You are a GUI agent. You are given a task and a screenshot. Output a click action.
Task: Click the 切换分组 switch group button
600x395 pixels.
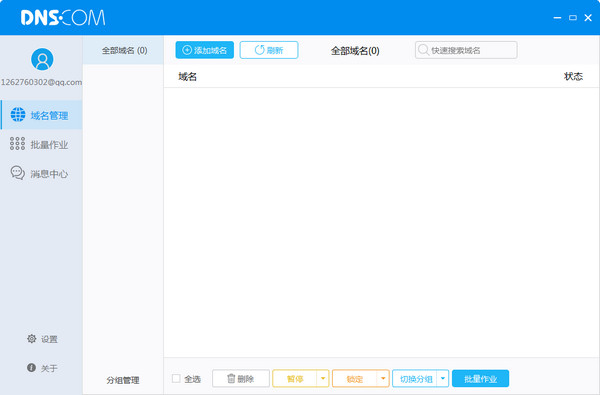click(415, 379)
